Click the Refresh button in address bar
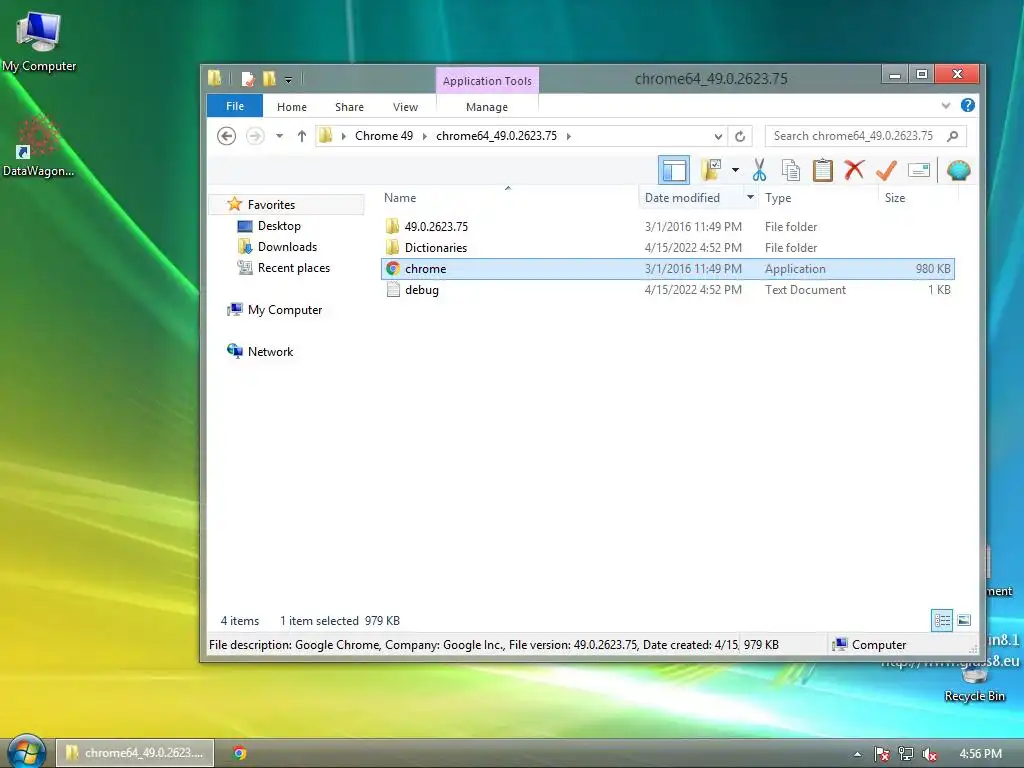The width and height of the screenshot is (1024, 768). pos(740,136)
